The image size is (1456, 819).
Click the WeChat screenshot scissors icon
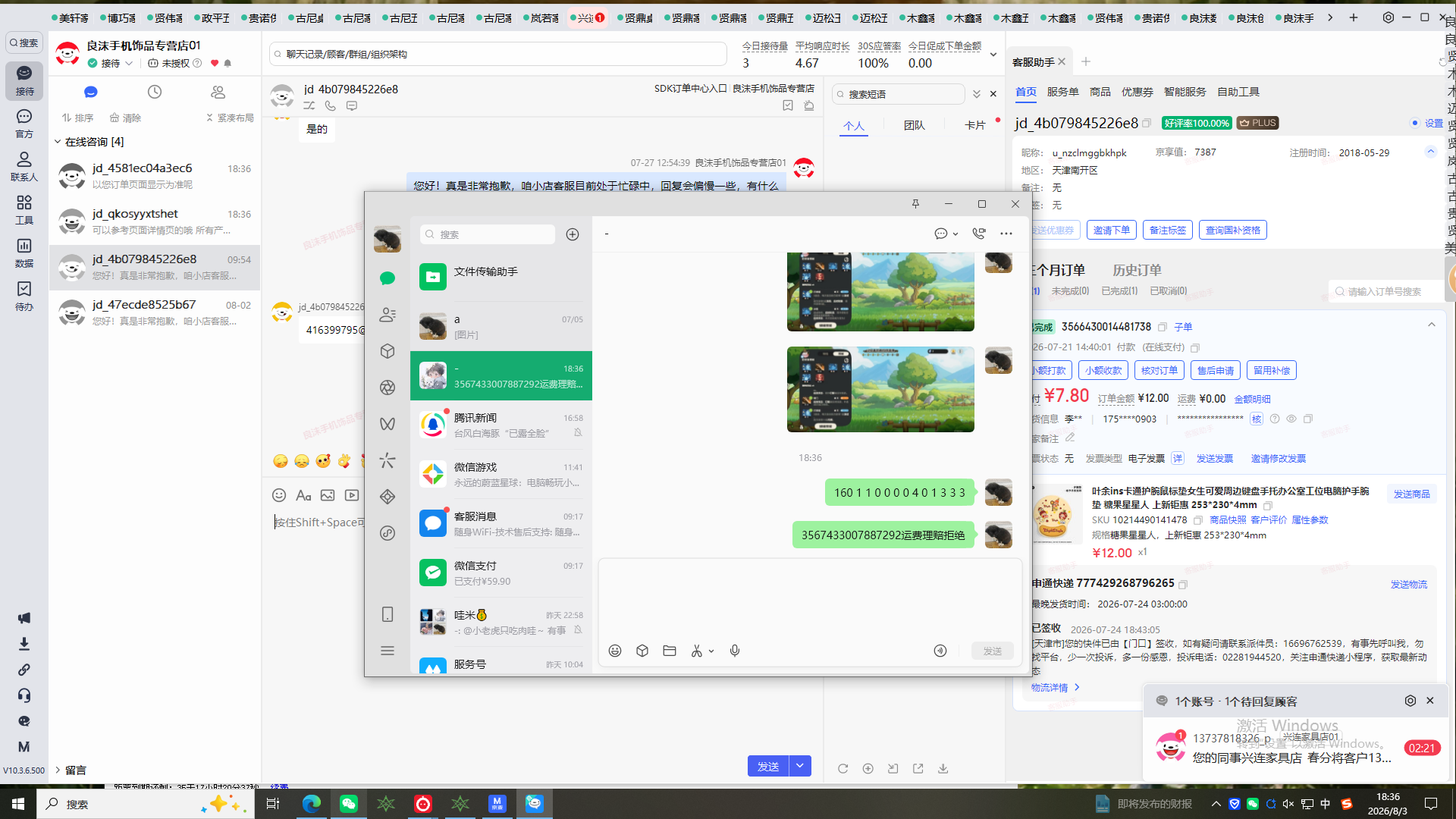click(697, 651)
